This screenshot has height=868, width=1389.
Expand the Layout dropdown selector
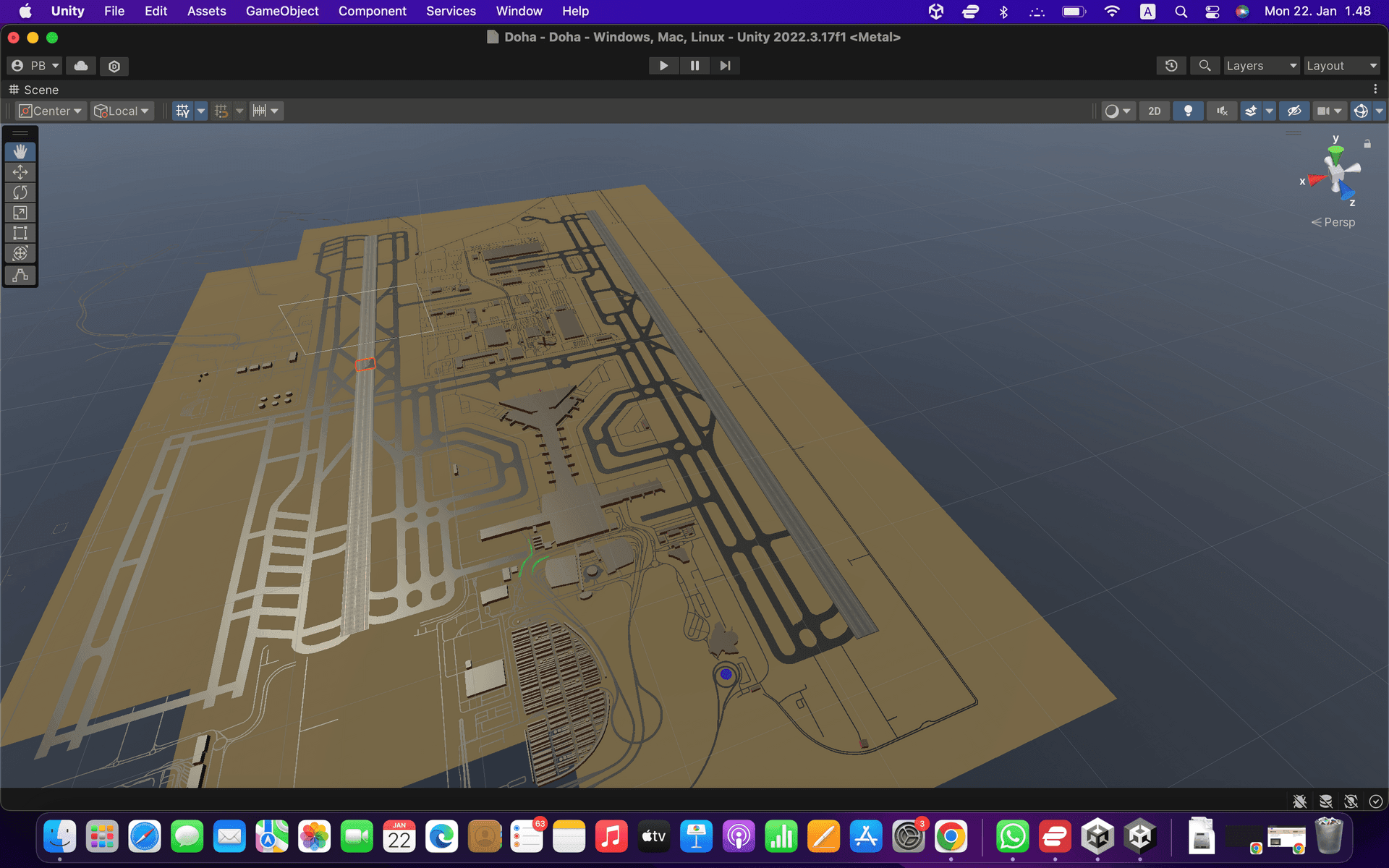coord(1343,66)
